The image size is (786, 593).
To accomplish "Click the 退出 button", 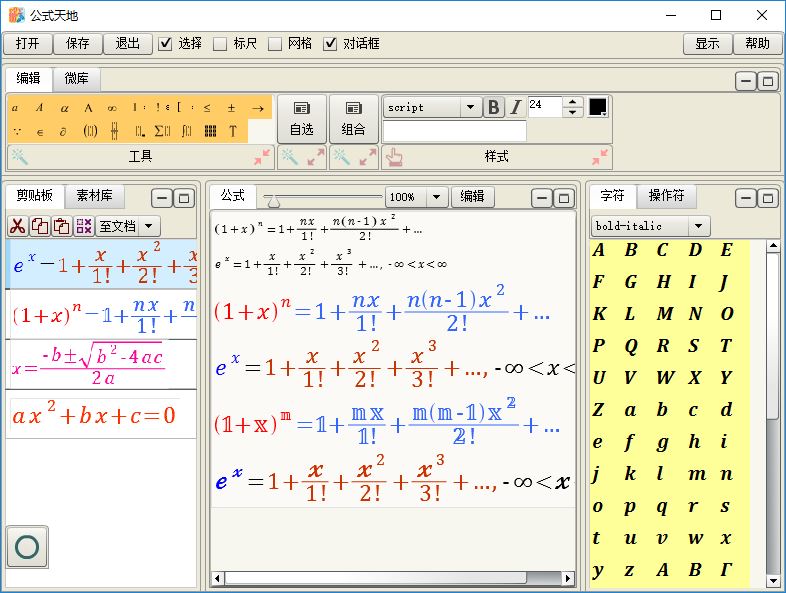I will click(x=127, y=44).
